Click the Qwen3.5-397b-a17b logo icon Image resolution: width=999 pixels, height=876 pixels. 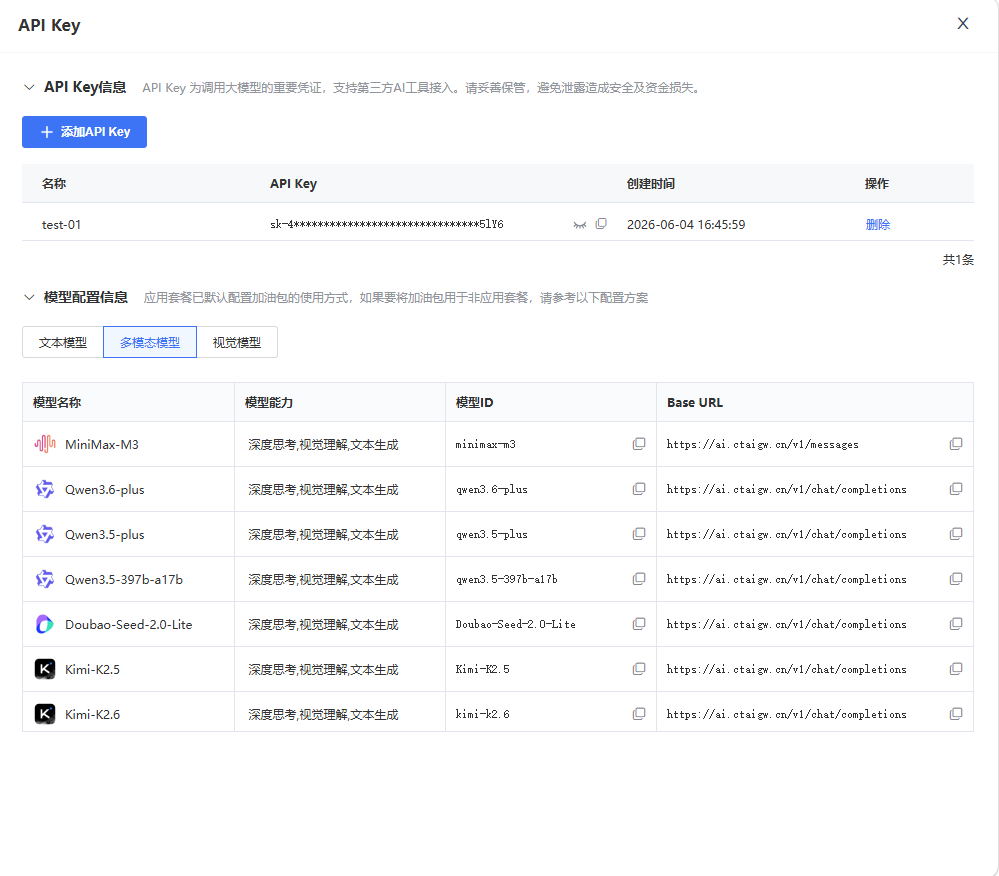click(45, 579)
